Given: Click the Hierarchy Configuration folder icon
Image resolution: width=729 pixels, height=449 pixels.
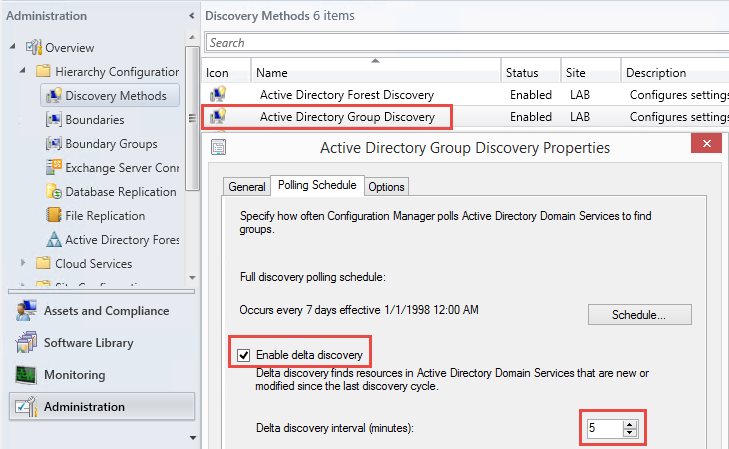Looking at the screenshot, I should [x=43, y=71].
